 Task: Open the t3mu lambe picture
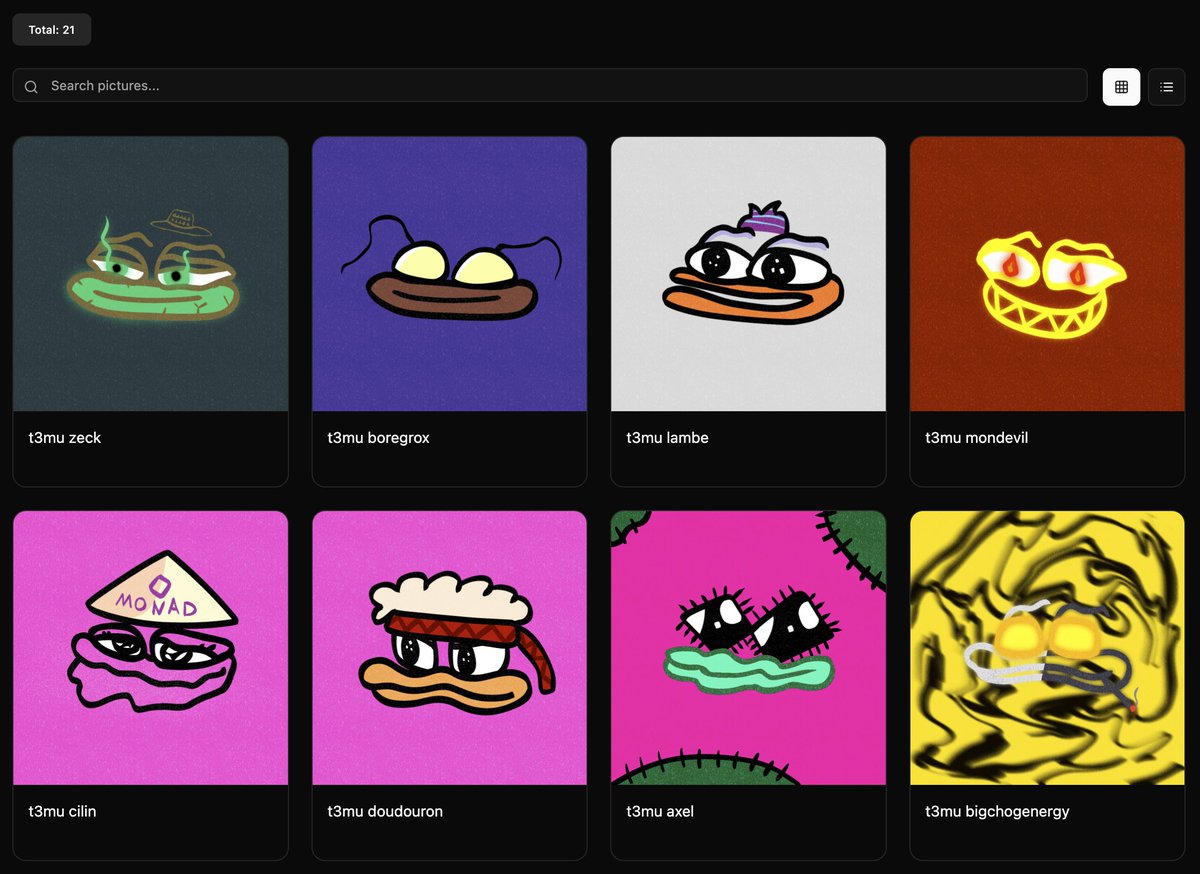(x=749, y=274)
